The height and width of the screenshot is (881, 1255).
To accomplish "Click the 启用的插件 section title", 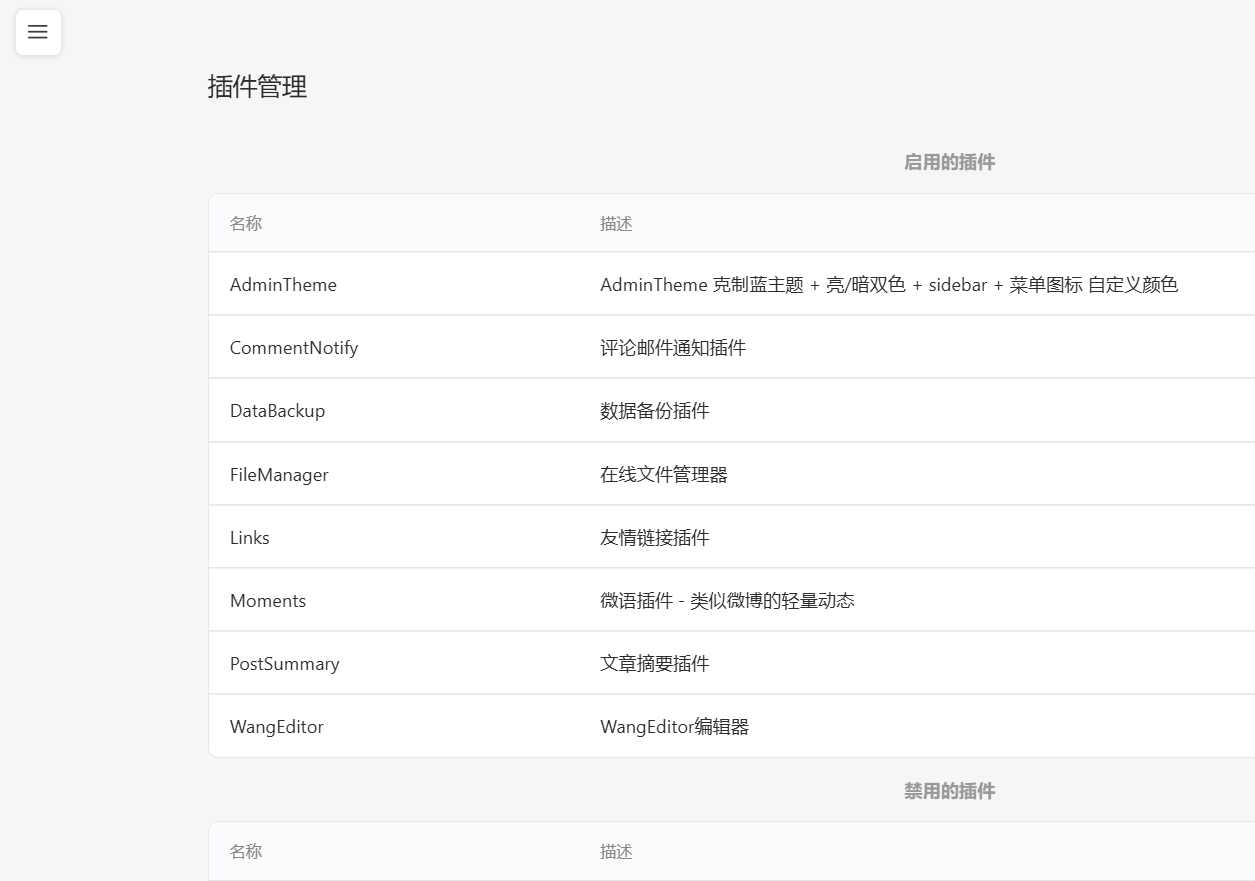I will coord(950,162).
